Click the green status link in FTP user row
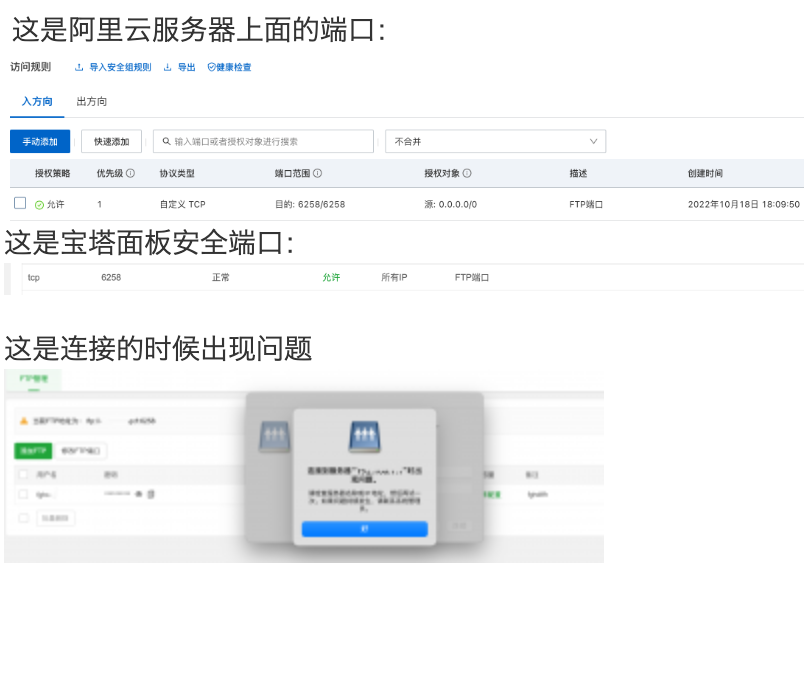 pos(492,494)
